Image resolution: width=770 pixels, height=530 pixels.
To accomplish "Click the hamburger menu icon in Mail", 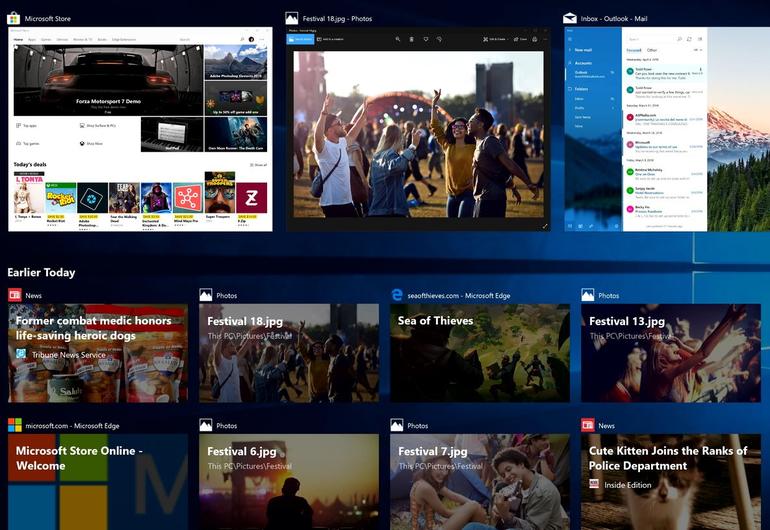I will click(570, 38).
